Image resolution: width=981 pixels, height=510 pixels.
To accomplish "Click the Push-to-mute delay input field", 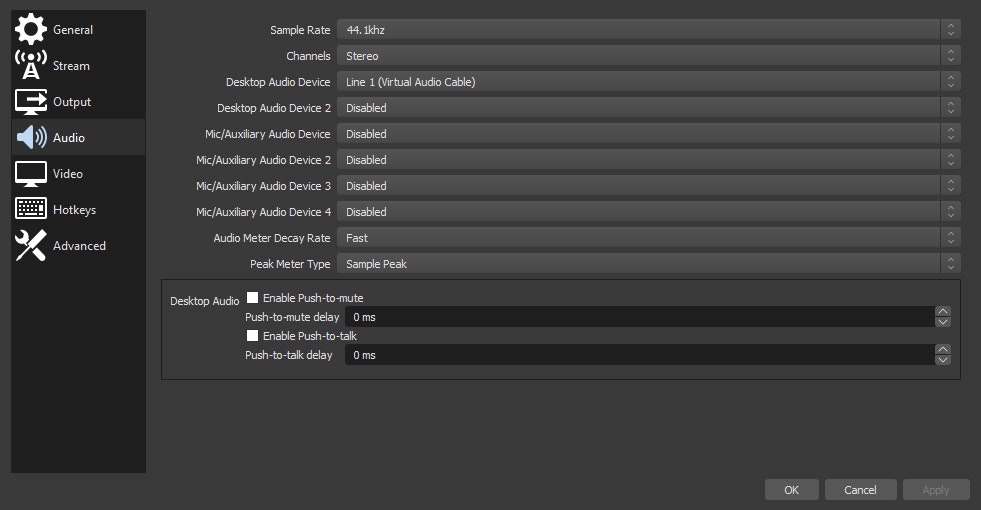I will (639, 317).
